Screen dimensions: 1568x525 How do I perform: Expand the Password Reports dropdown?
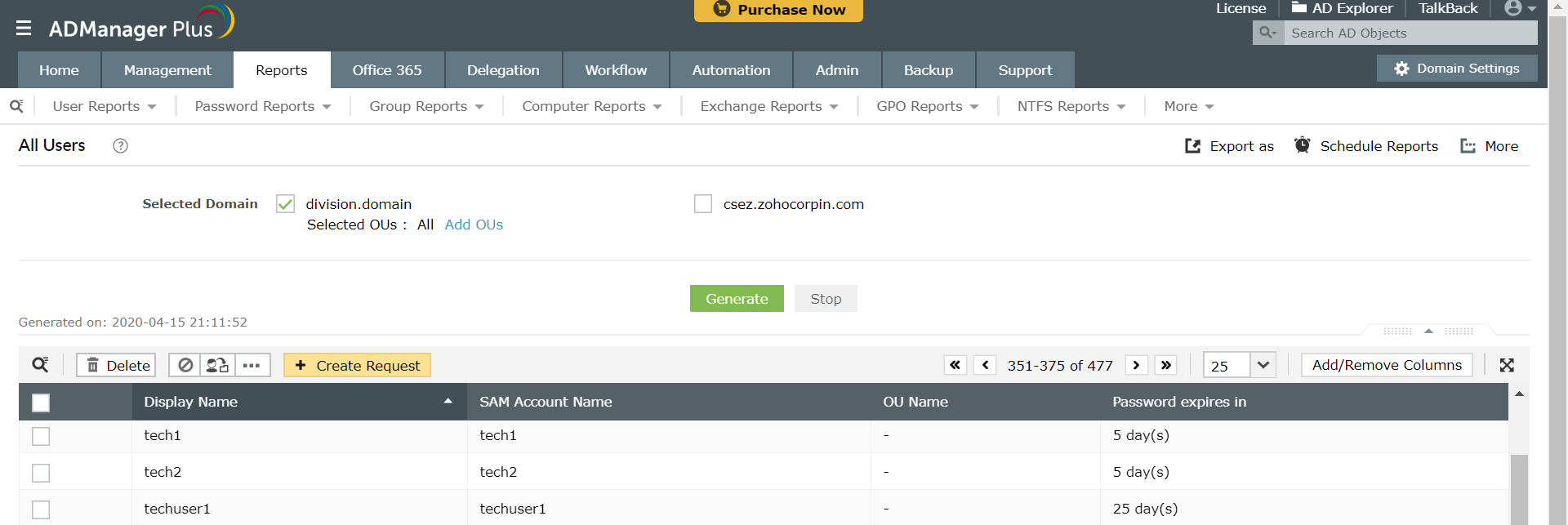(x=263, y=106)
